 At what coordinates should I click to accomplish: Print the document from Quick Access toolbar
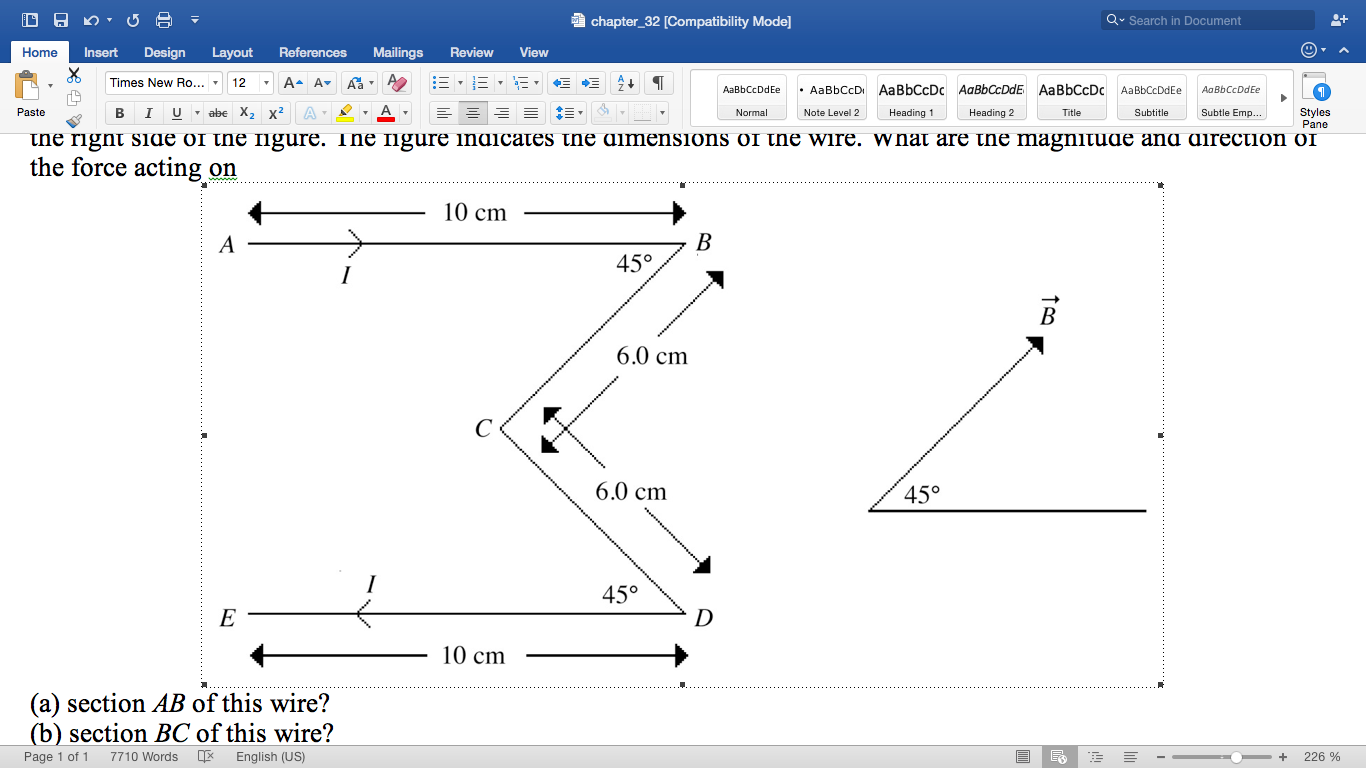(165, 19)
